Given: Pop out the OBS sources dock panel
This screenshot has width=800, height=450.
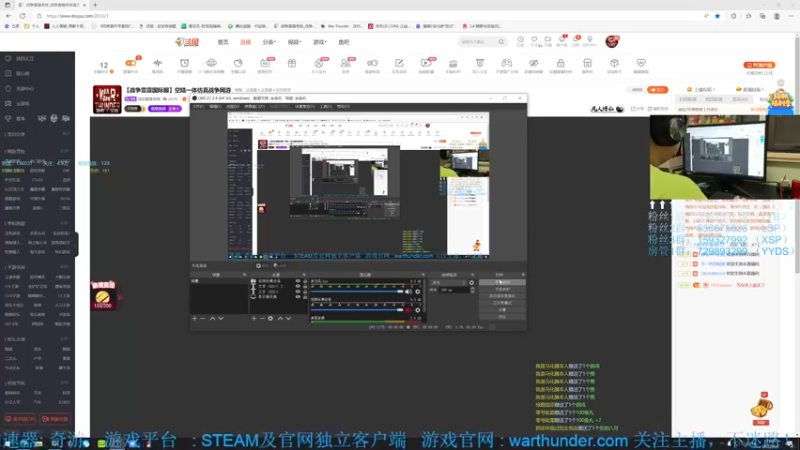Looking at the screenshot, I should coord(304,274).
